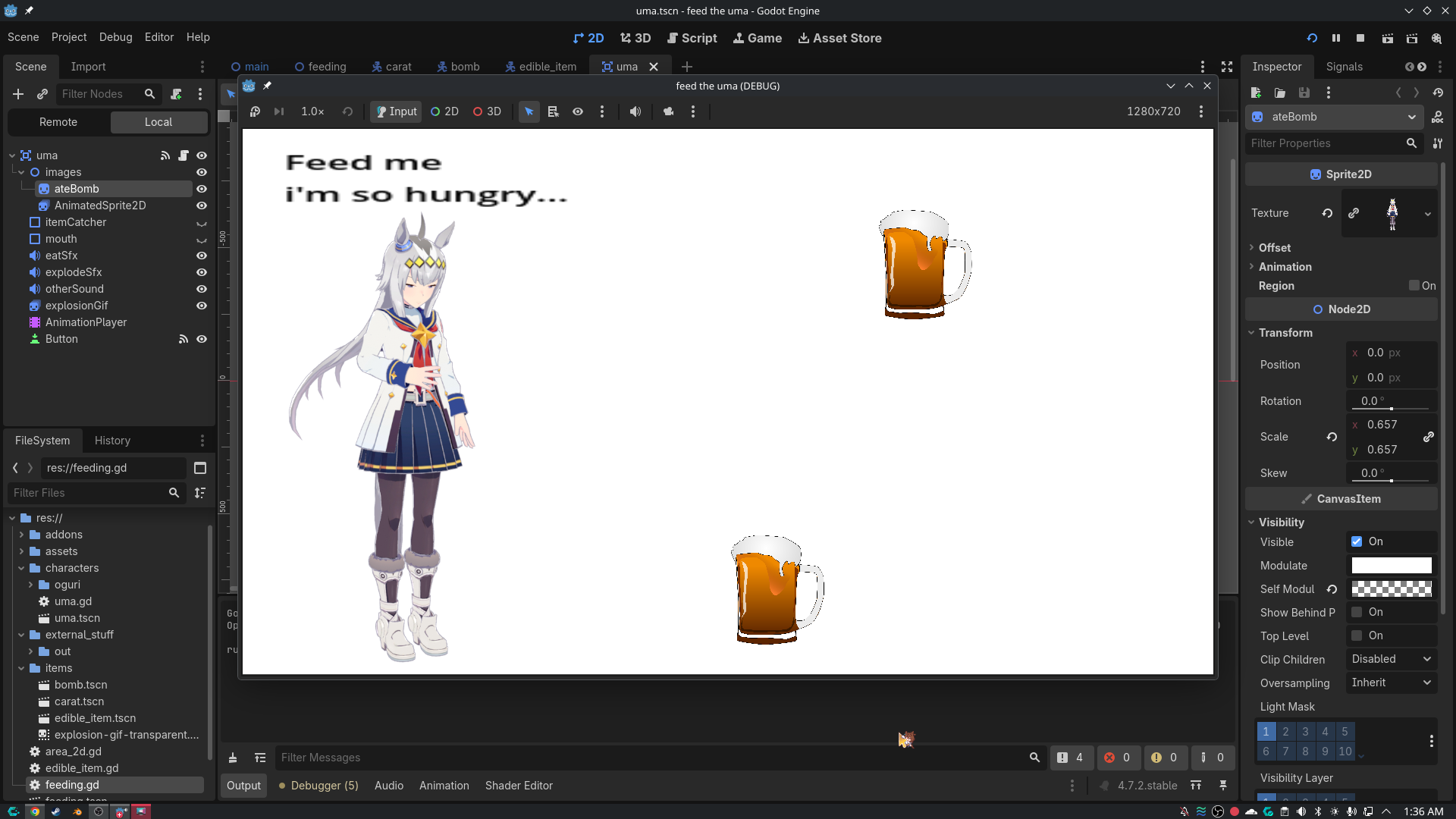Screen dimensions: 1456x819
Task: Activate the select mode arrow tool
Action: 529,111
